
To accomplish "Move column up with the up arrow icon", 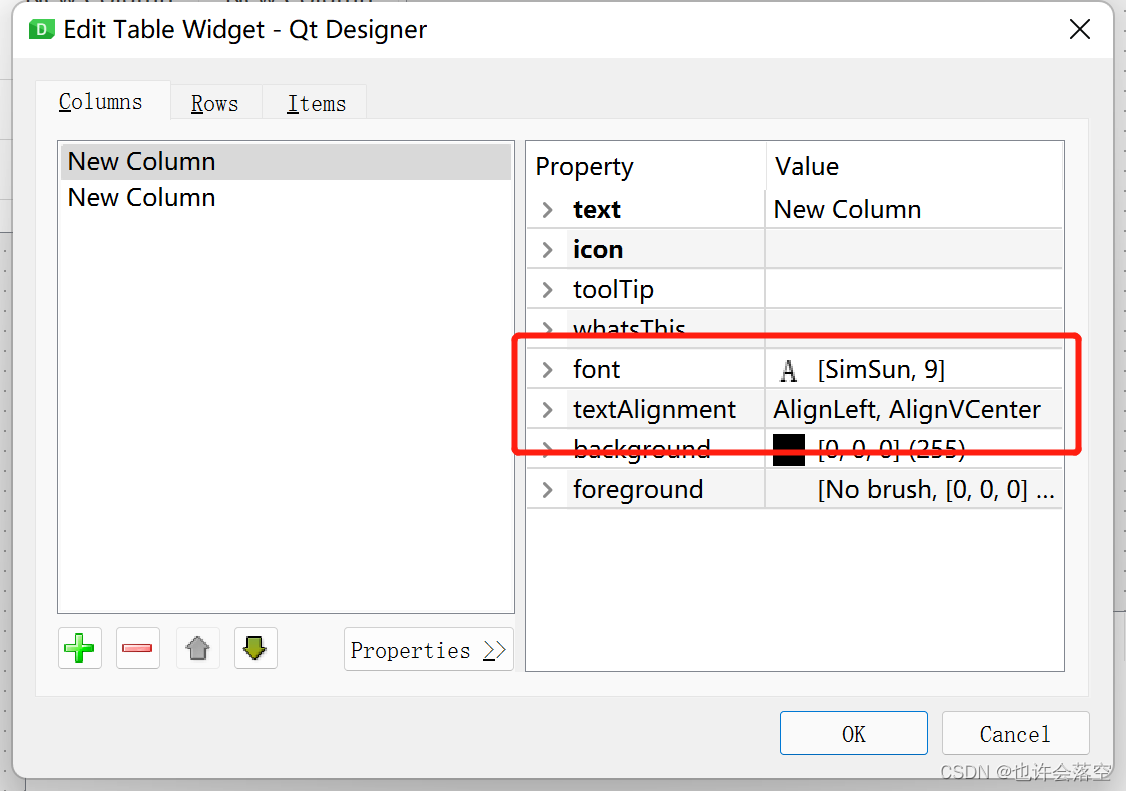I will point(197,648).
